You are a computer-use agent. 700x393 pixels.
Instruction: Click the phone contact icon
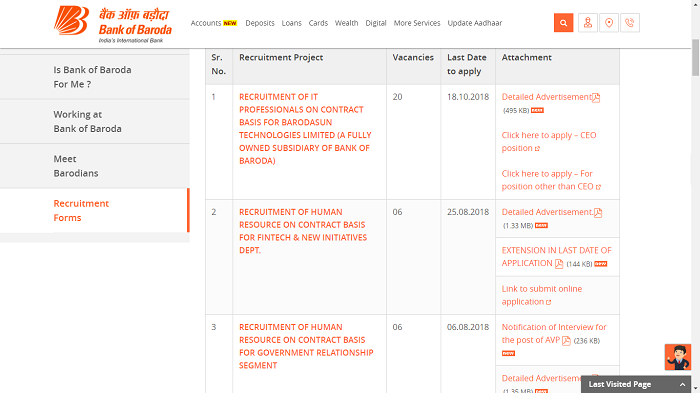[x=629, y=23]
